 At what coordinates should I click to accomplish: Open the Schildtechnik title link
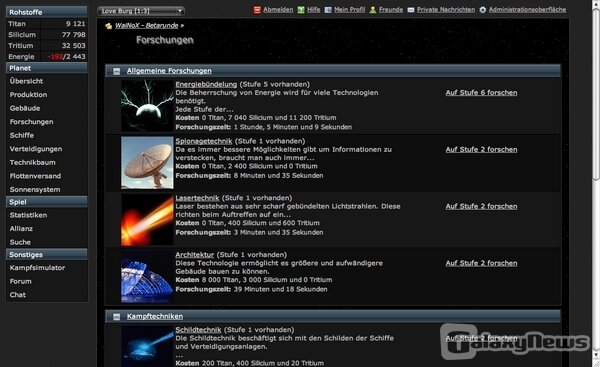pos(198,330)
